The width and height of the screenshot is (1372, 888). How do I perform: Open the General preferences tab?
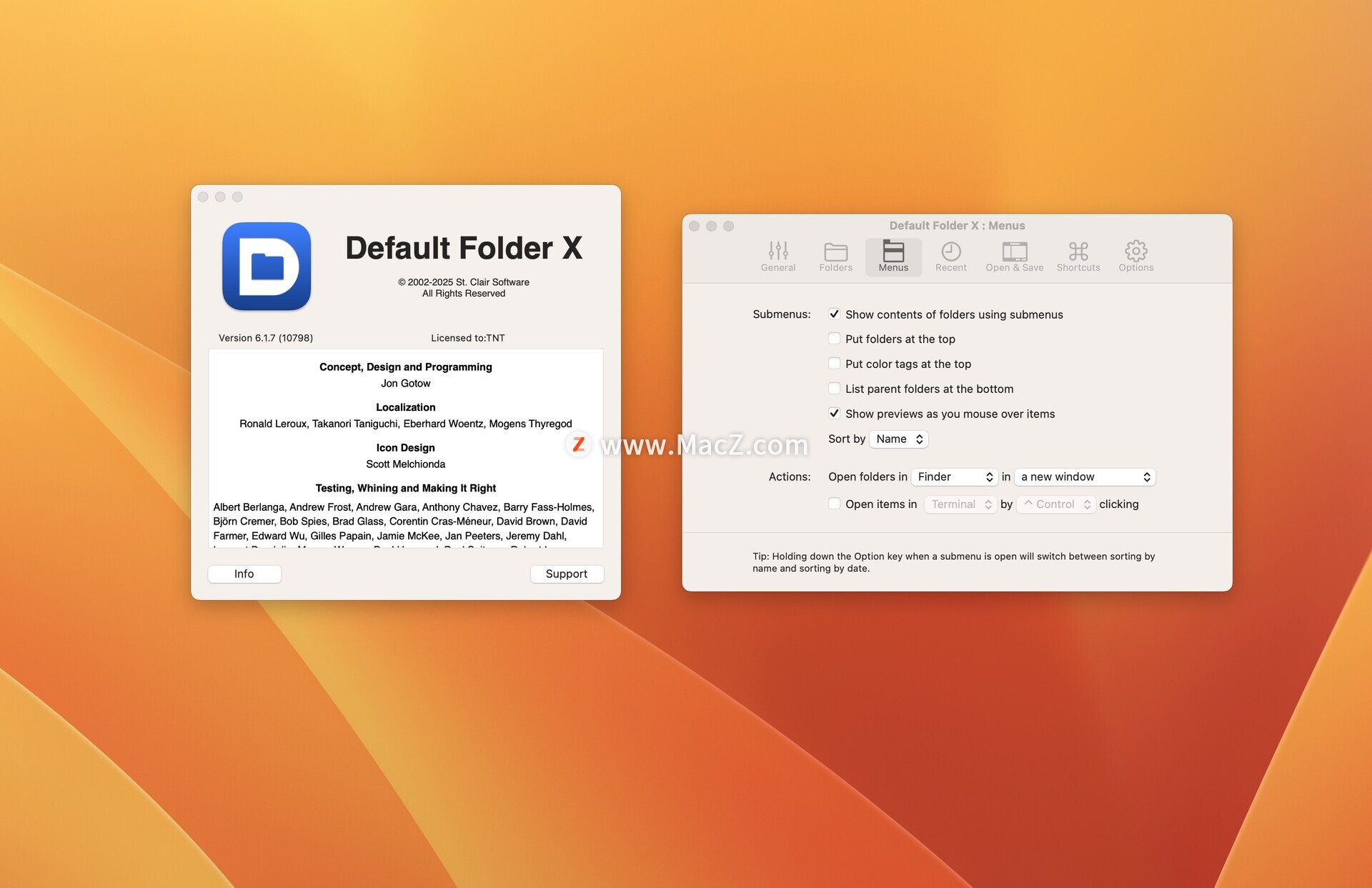[777, 256]
